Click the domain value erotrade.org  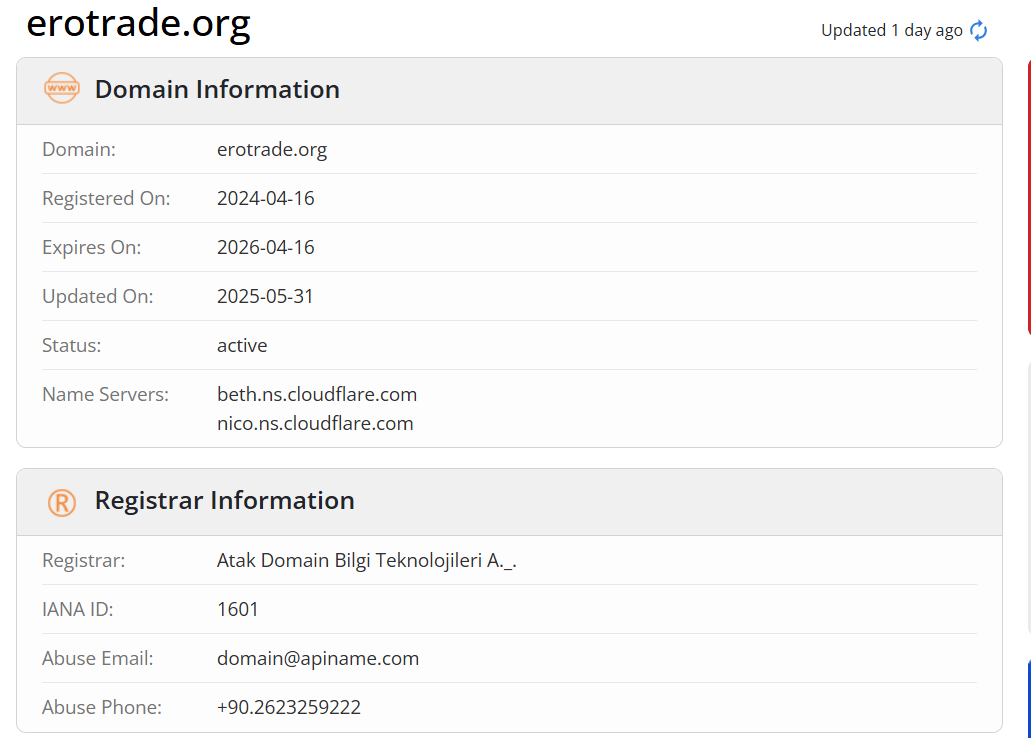tap(272, 150)
